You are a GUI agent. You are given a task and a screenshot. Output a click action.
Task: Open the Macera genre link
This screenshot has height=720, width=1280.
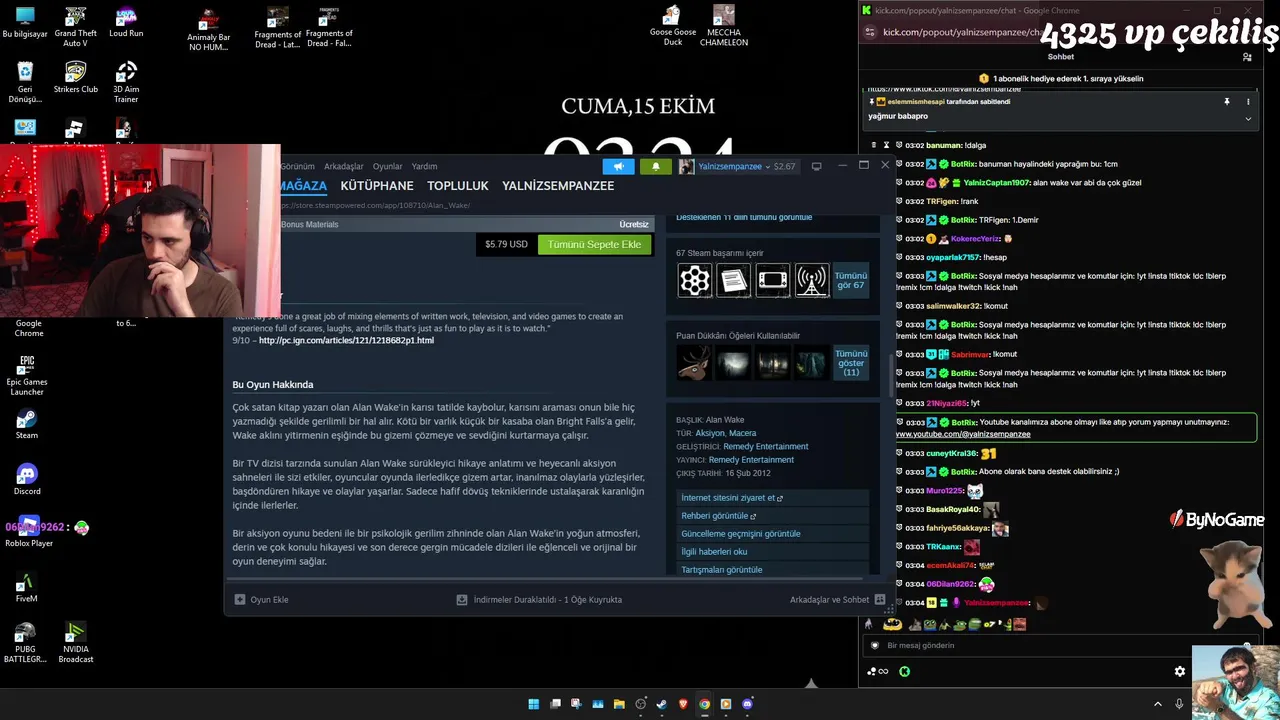pyautogui.click(x=743, y=433)
